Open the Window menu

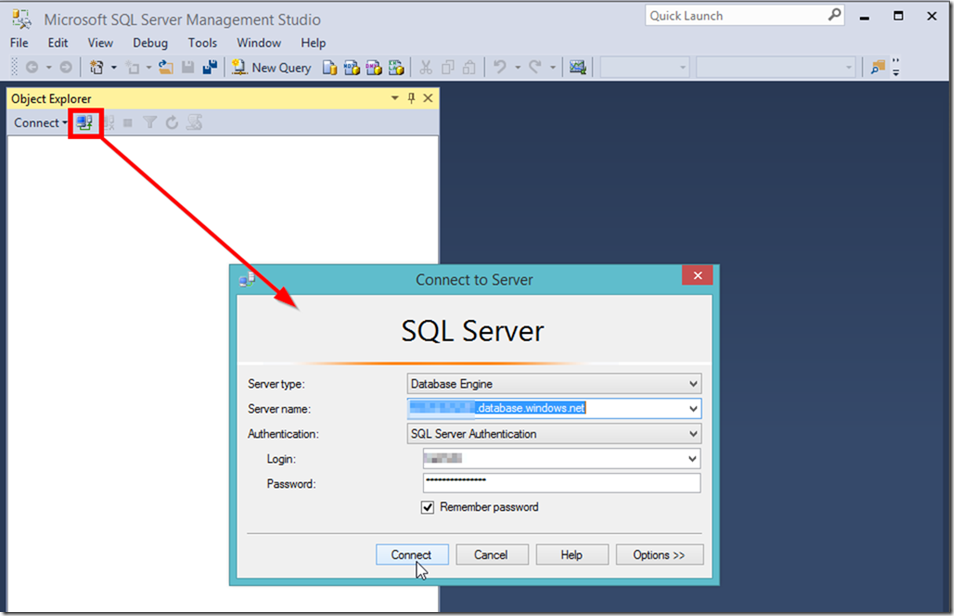(259, 43)
